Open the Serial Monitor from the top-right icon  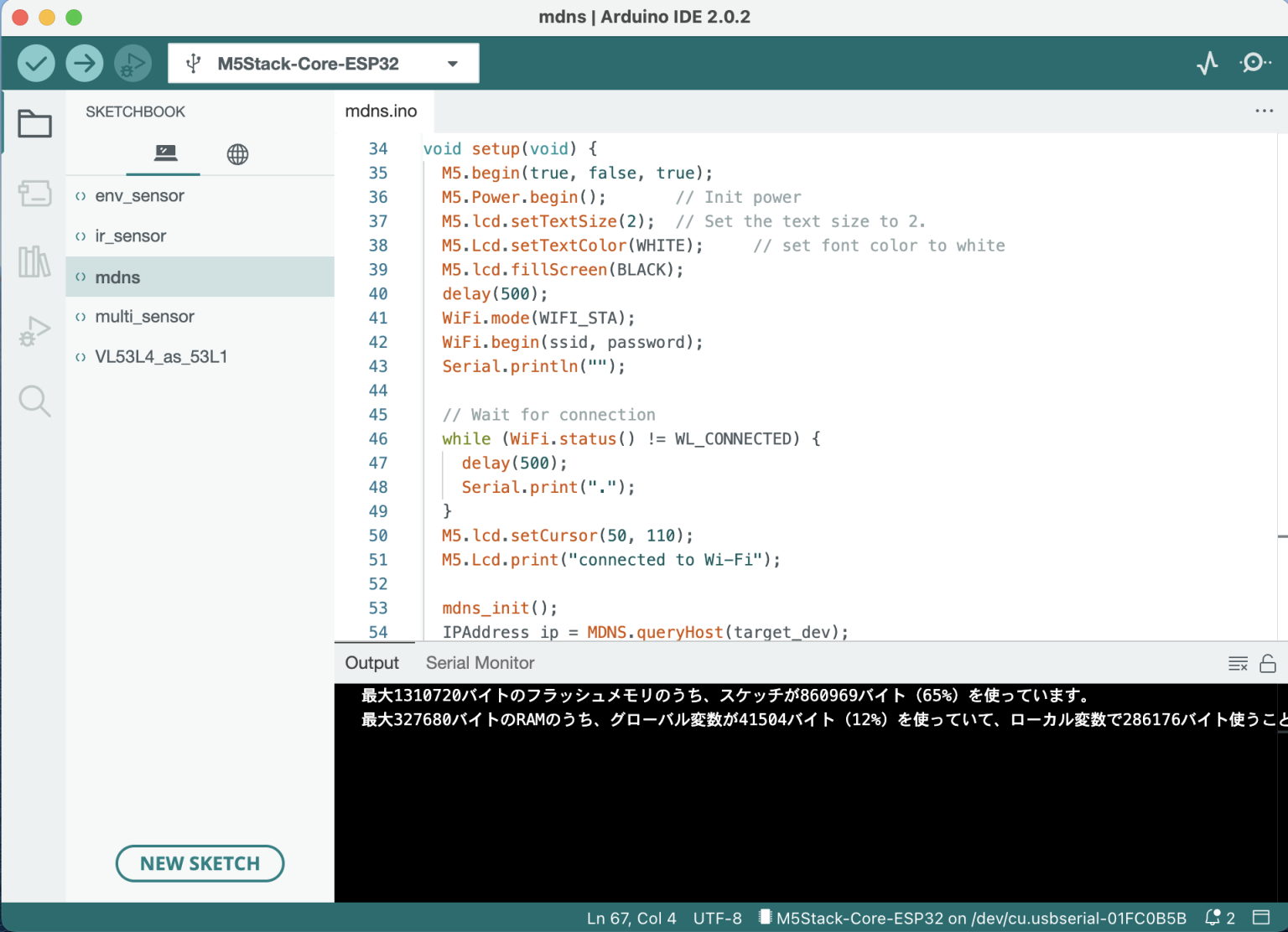1255,63
